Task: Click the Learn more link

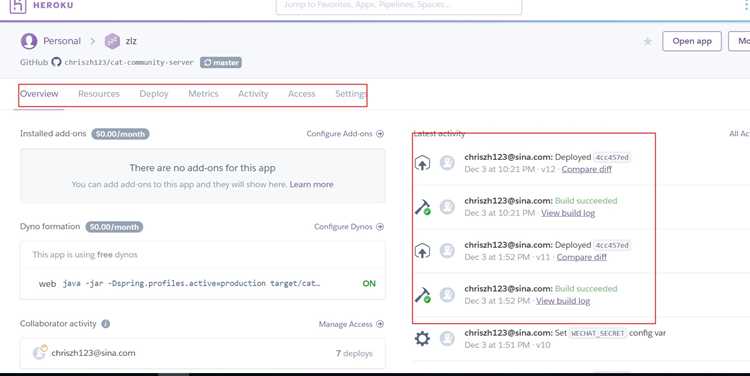Action: coord(311,184)
